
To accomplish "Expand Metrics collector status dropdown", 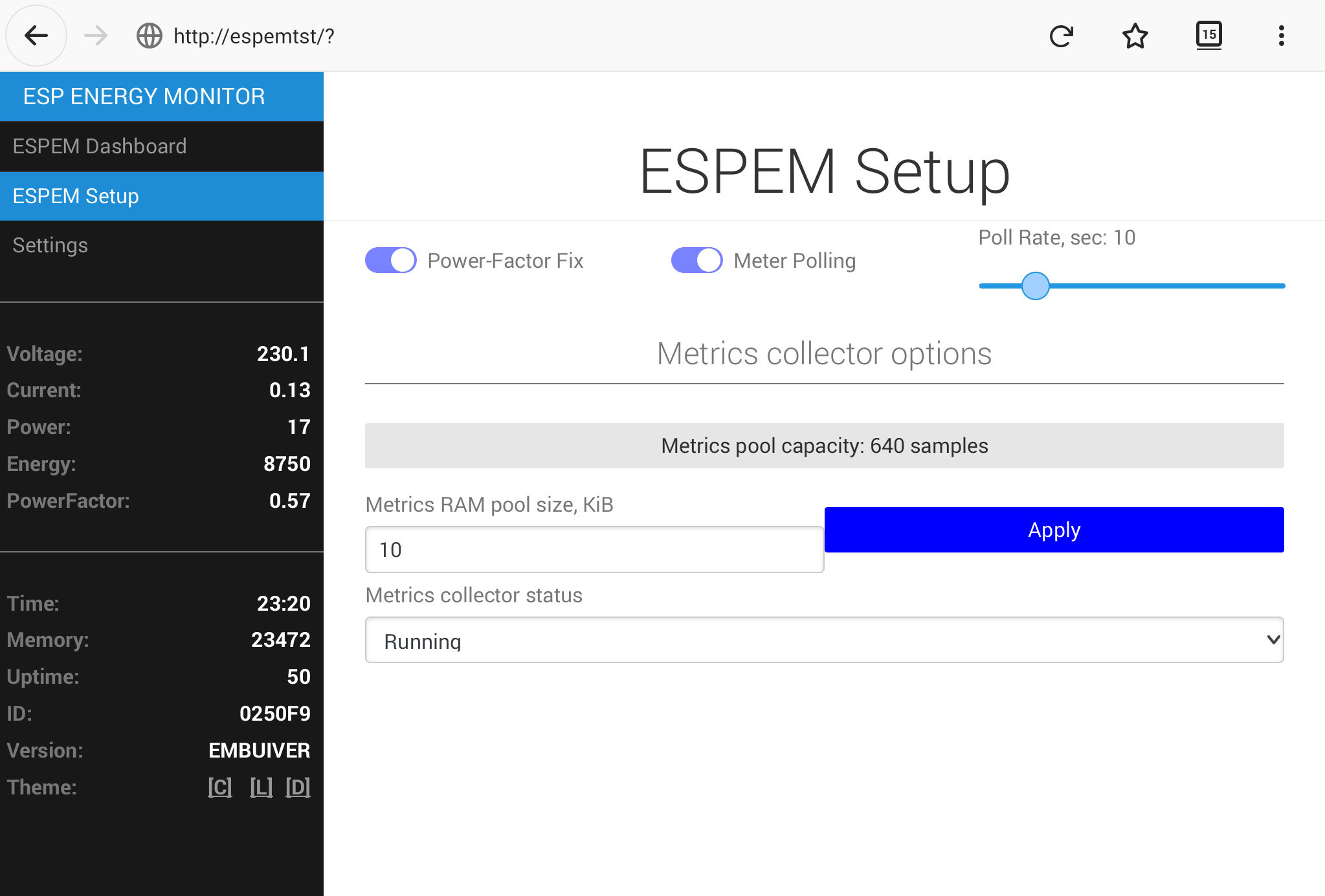I will 823,640.
